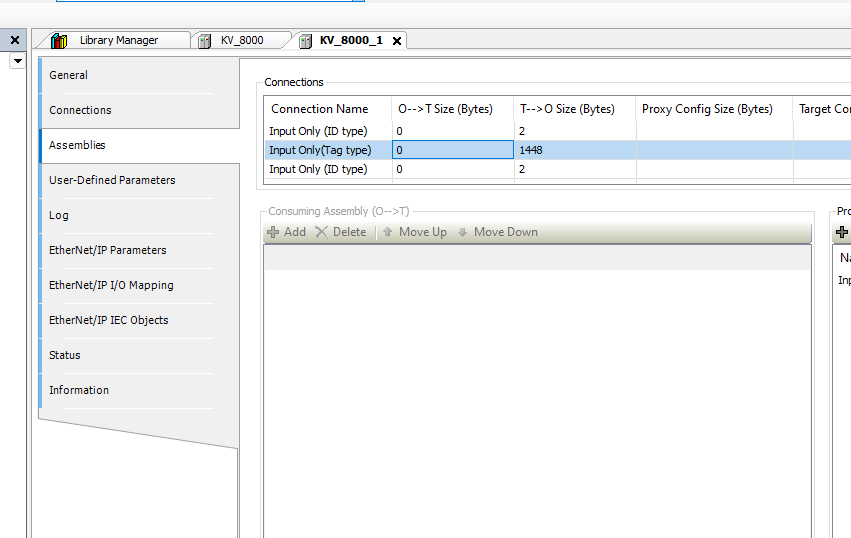Click the Move Up button
The image size is (851, 538).
[x=415, y=232]
